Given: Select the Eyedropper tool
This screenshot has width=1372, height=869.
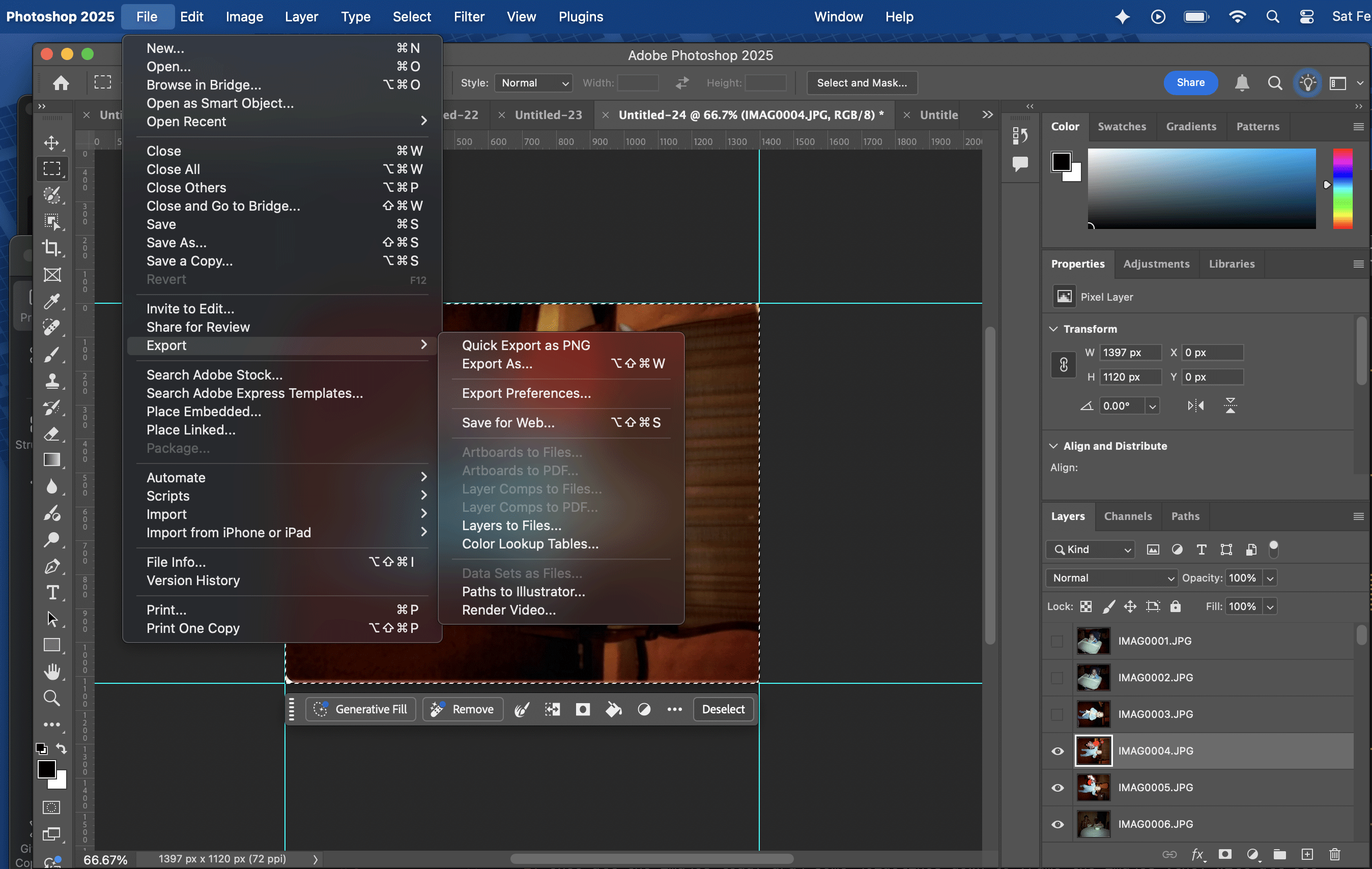Looking at the screenshot, I should pos(52,301).
